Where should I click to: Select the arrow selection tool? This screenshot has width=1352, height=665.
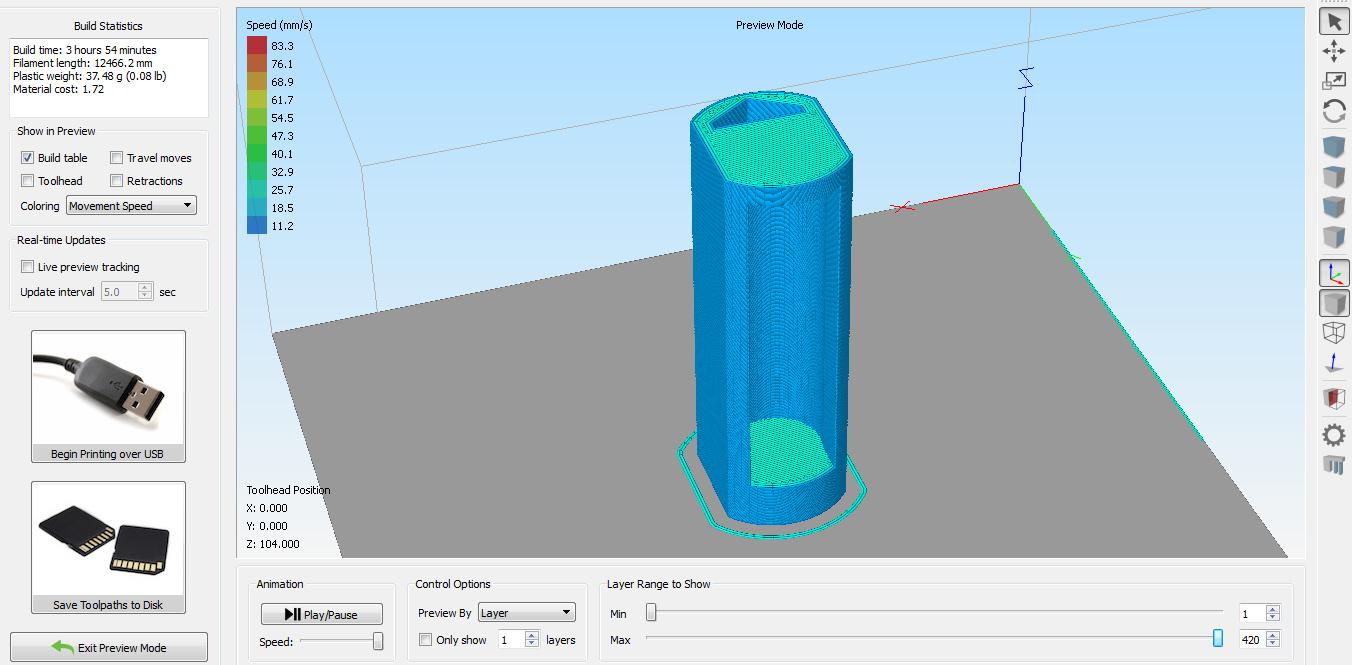[1334, 21]
